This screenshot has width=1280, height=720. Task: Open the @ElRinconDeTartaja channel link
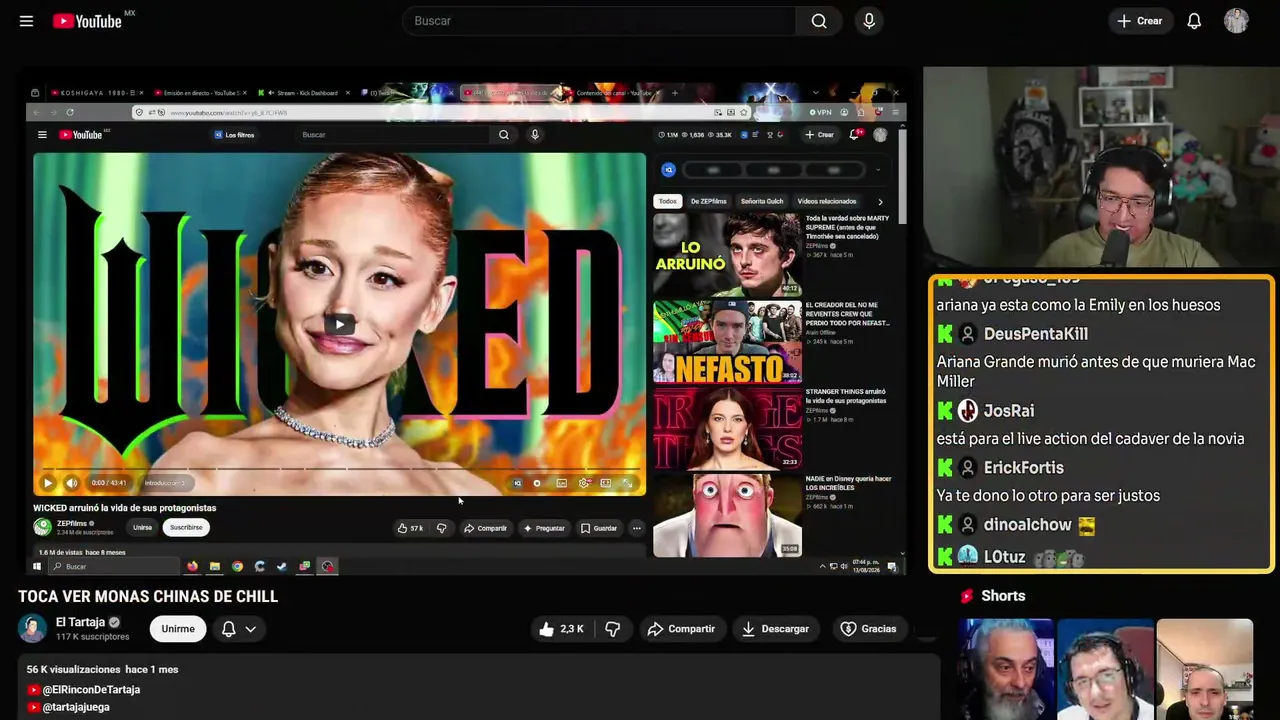click(x=91, y=690)
